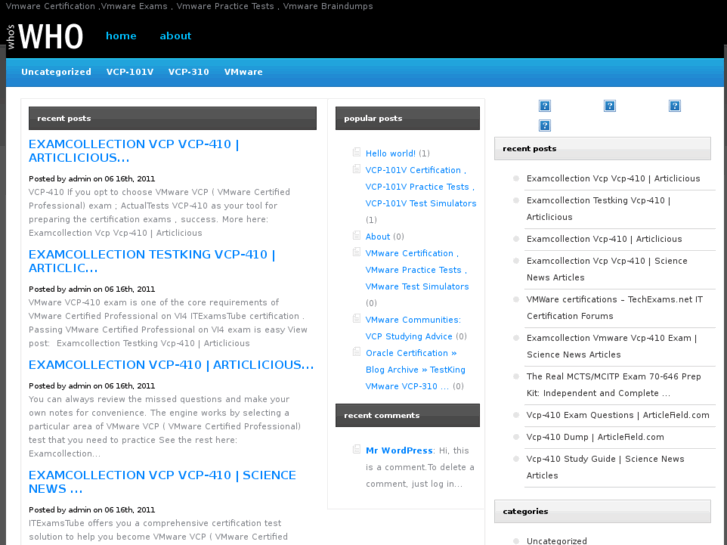Select the VCP-101V category menu item
The height and width of the screenshot is (545, 727).
click(x=130, y=72)
